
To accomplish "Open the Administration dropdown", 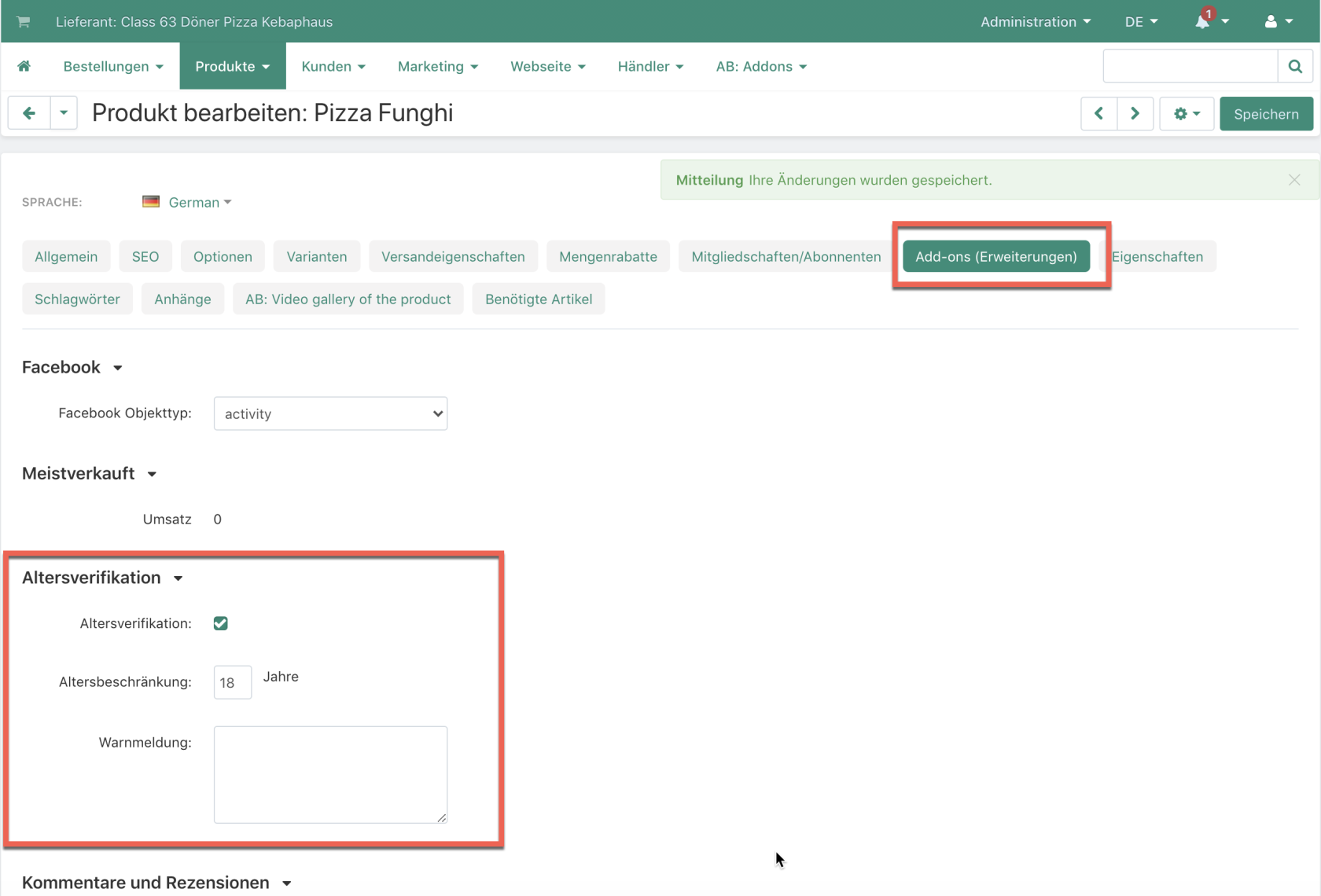I will (x=1036, y=21).
